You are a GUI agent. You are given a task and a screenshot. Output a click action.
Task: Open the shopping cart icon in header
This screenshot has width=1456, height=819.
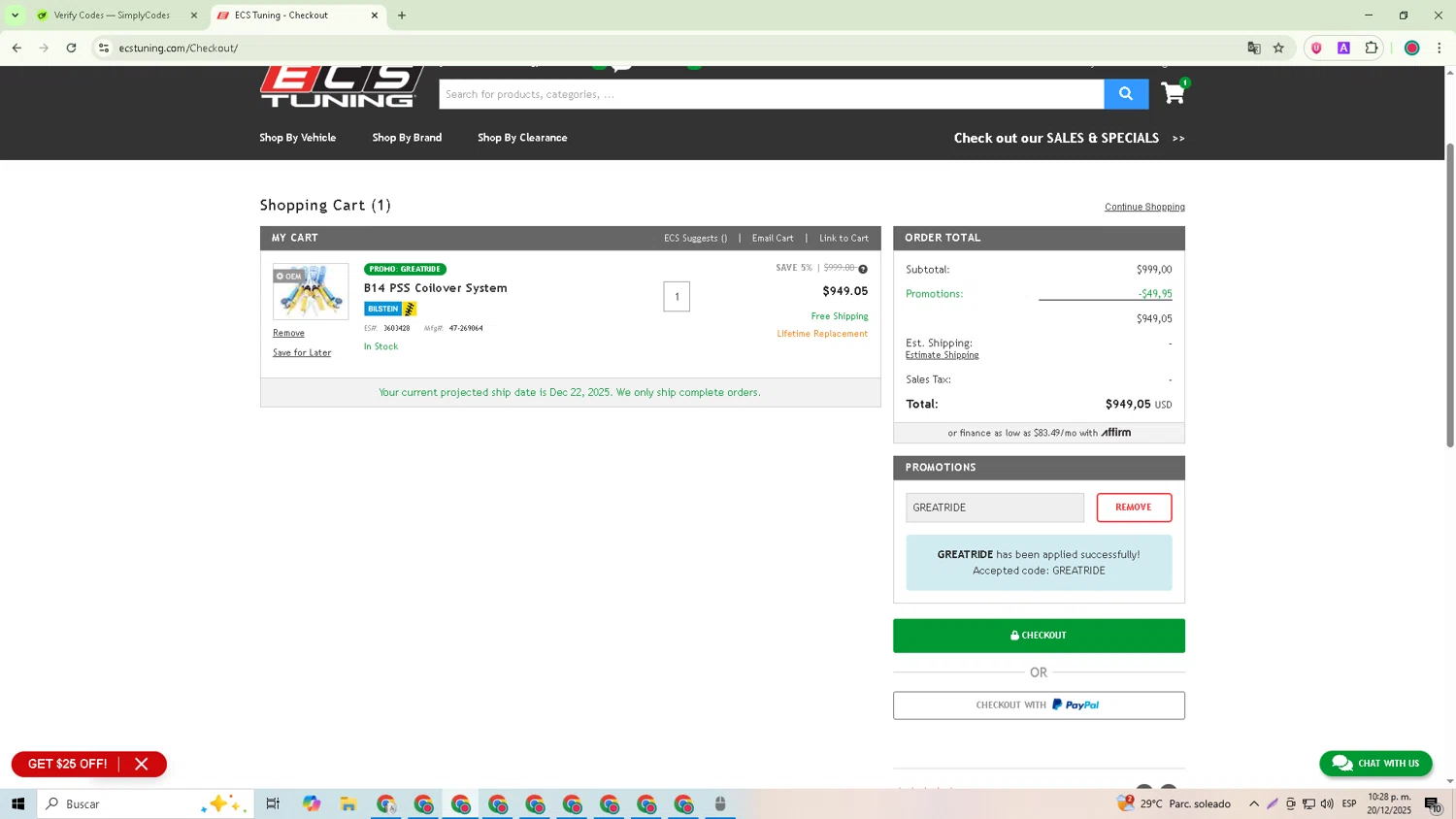(x=1175, y=93)
